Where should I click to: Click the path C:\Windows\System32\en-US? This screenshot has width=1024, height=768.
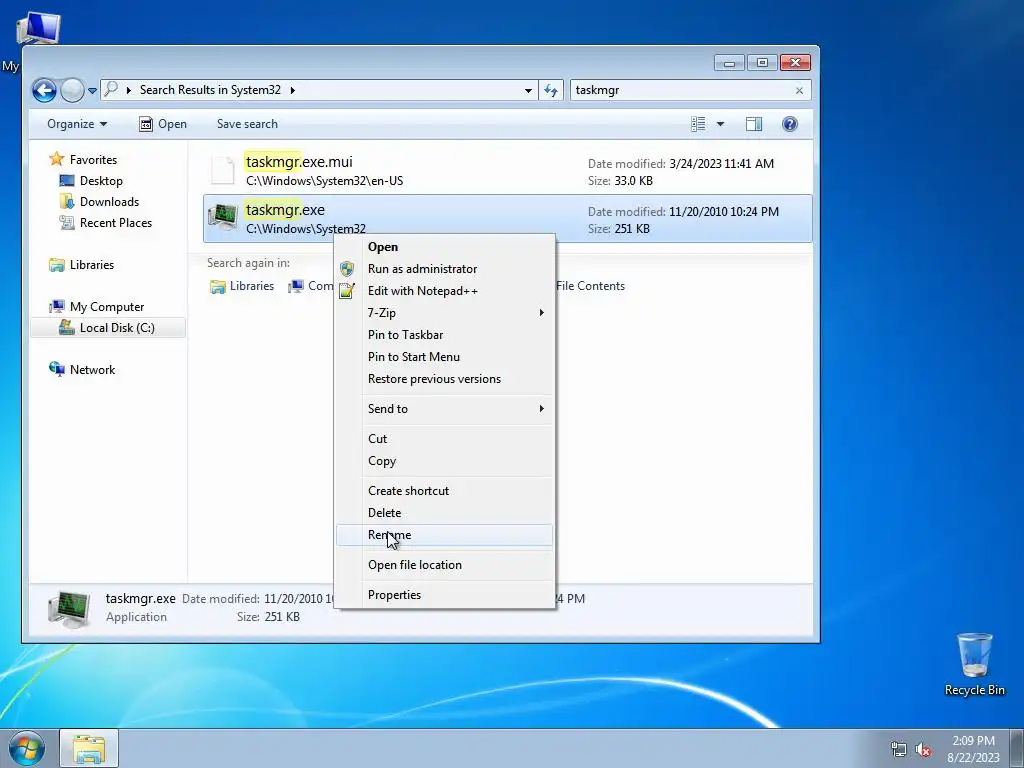325,181
